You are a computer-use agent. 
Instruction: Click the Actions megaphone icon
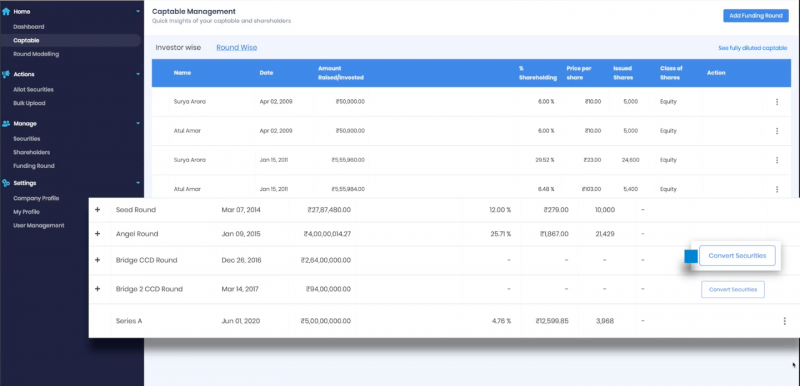pyautogui.click(x=6, y=74)
